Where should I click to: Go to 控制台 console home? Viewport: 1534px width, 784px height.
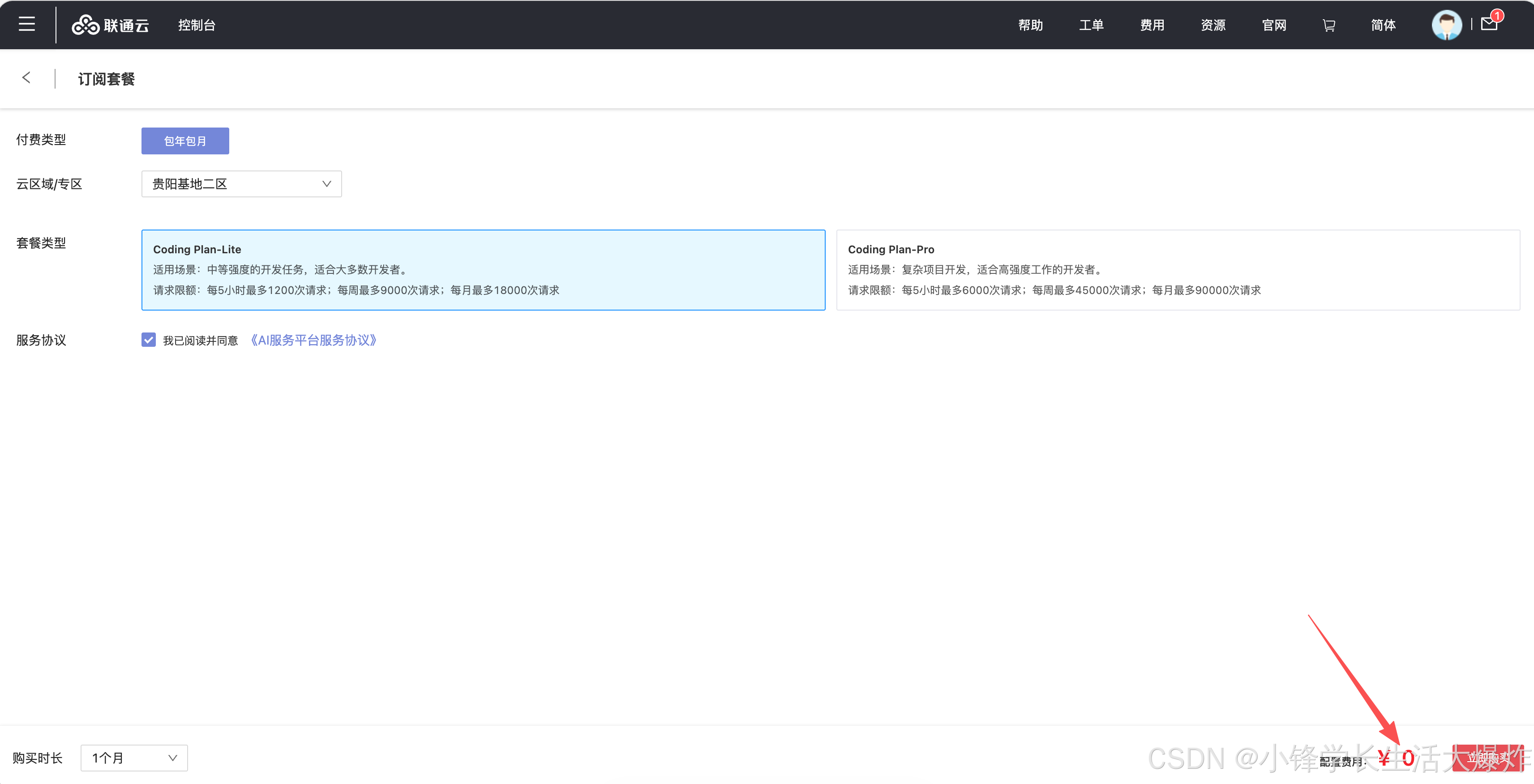(197, 25)
